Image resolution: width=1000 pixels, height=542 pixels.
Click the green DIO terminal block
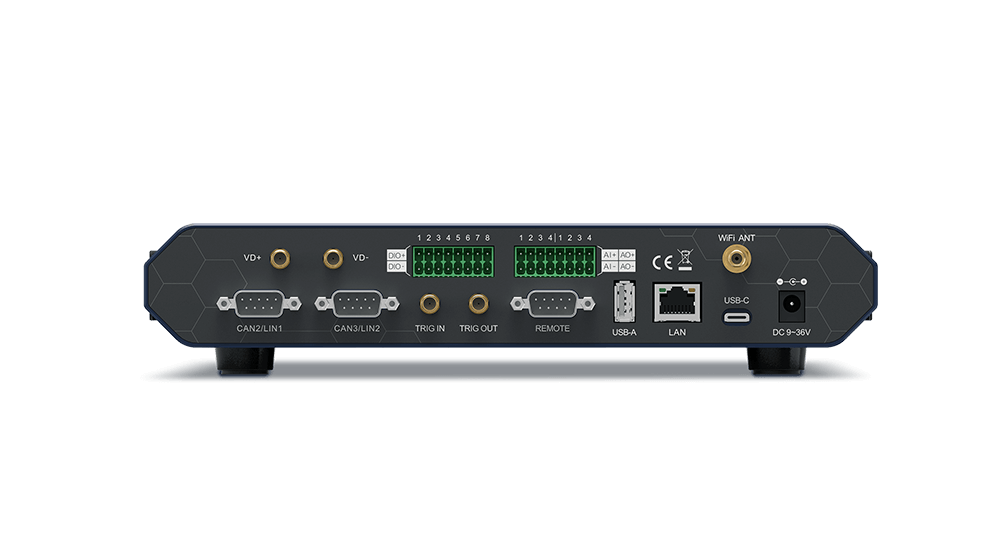[453, 261]
